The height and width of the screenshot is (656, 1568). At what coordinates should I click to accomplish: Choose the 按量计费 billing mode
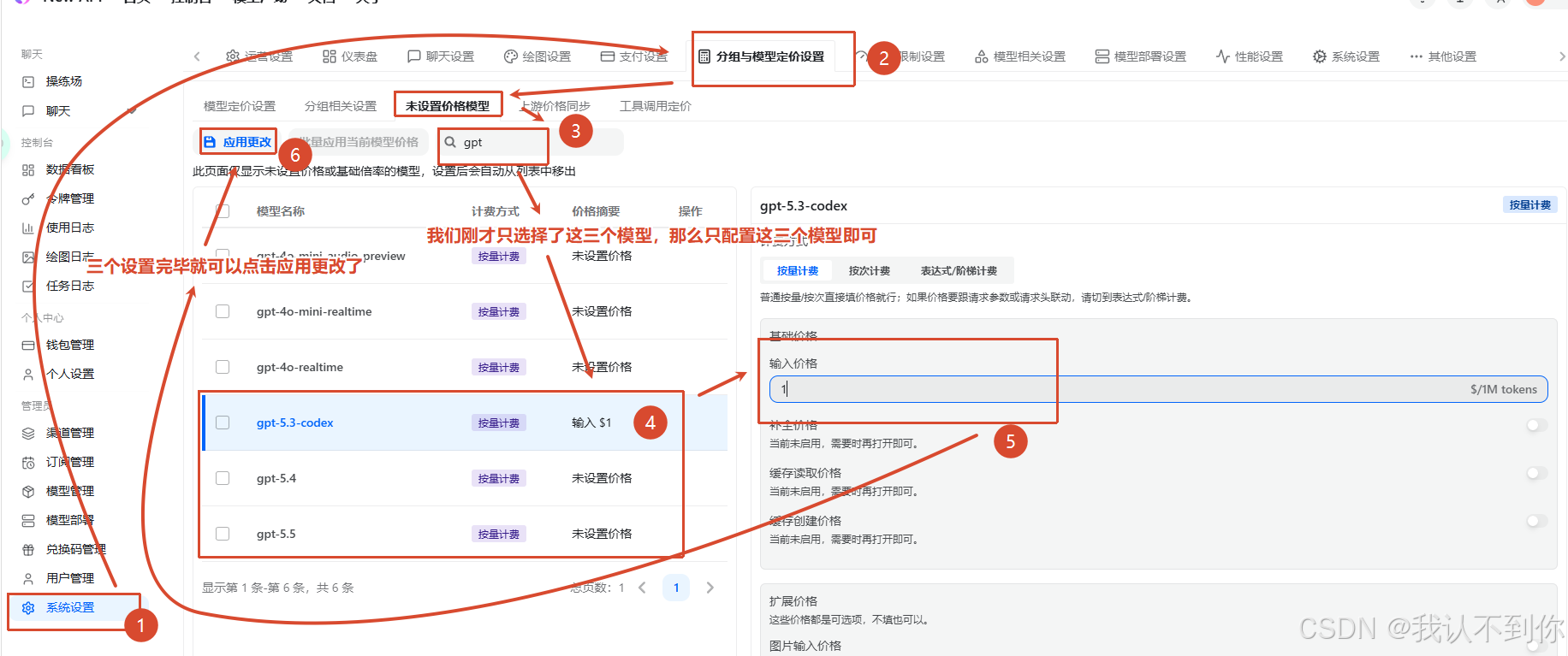pos(798,270)
